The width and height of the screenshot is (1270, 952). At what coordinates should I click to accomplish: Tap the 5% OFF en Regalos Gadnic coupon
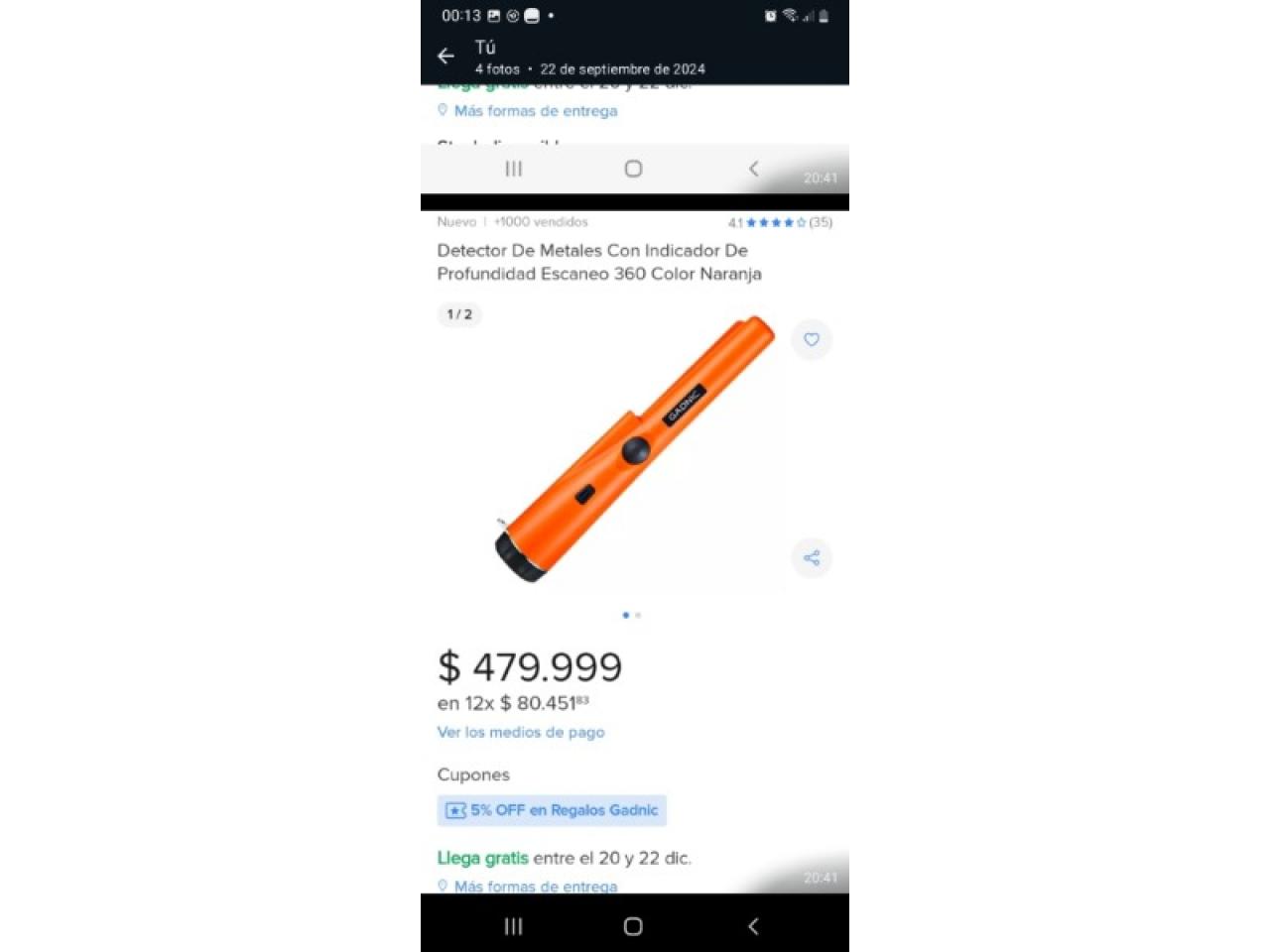point(552,810)
